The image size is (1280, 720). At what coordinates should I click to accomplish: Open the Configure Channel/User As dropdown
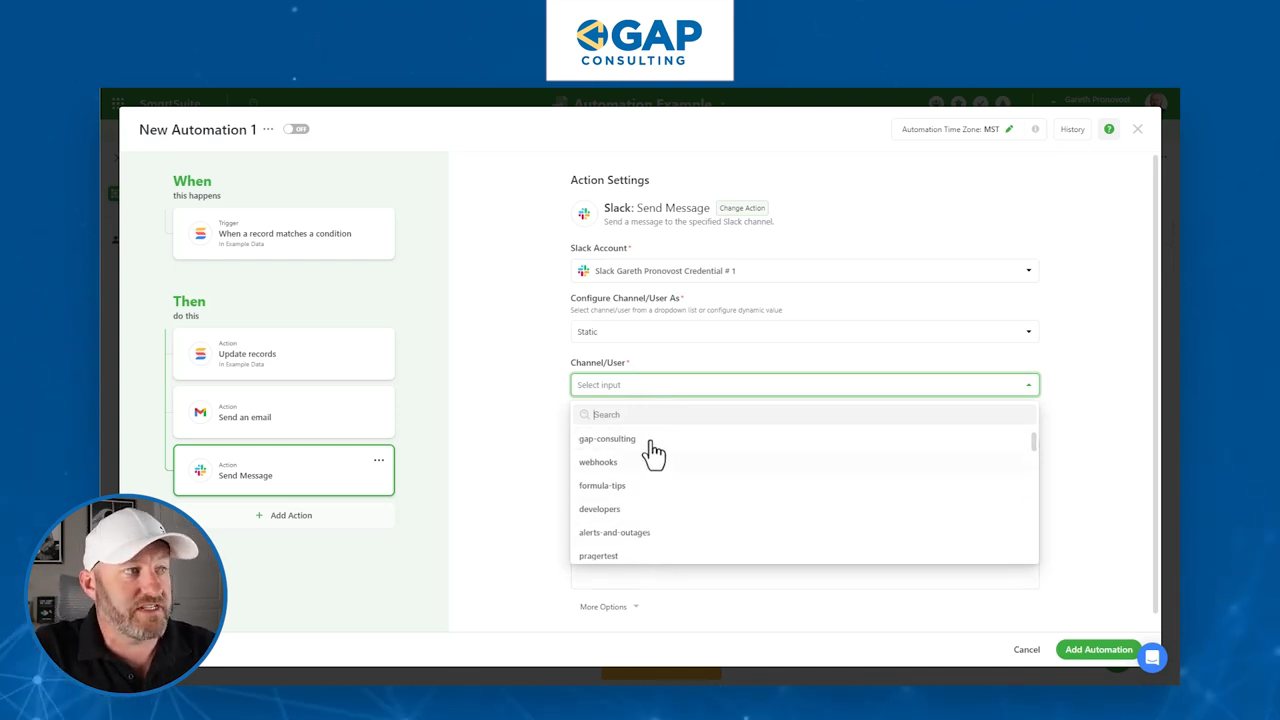(805, 332)
